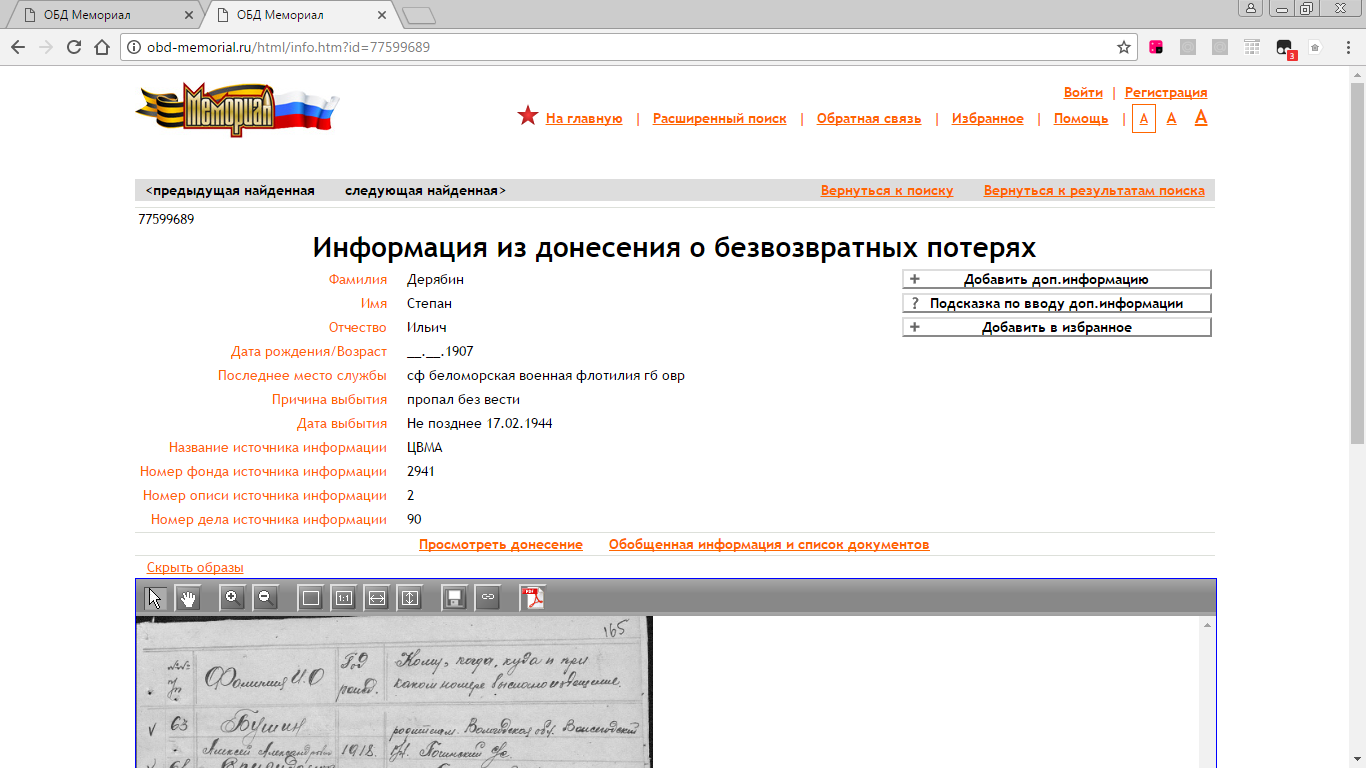The image size is (1366, 768).
Task: Click the pink square extension icon
Action: 1156,47
